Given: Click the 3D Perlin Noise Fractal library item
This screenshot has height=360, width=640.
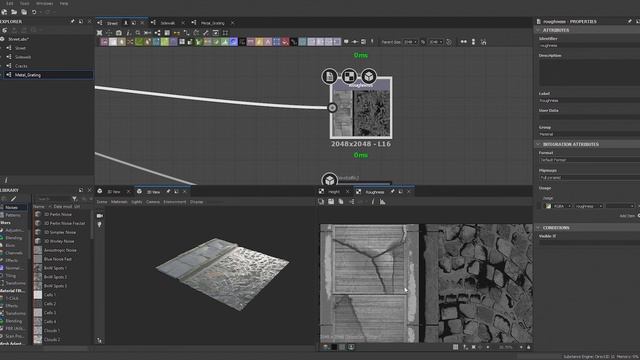Looking at the screenshot, I should coord(64,223).
